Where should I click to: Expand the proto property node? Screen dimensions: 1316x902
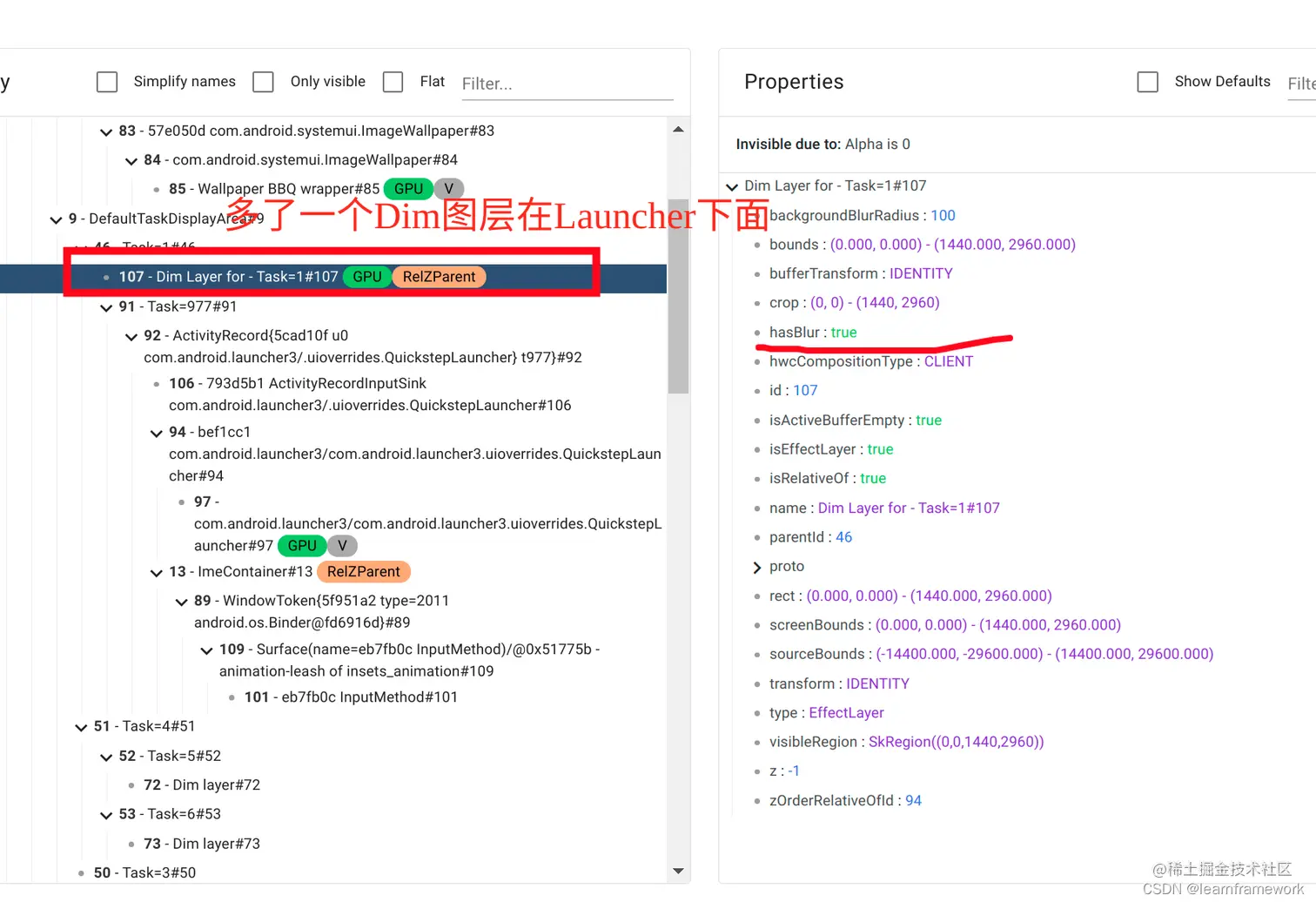coord(756,566)
